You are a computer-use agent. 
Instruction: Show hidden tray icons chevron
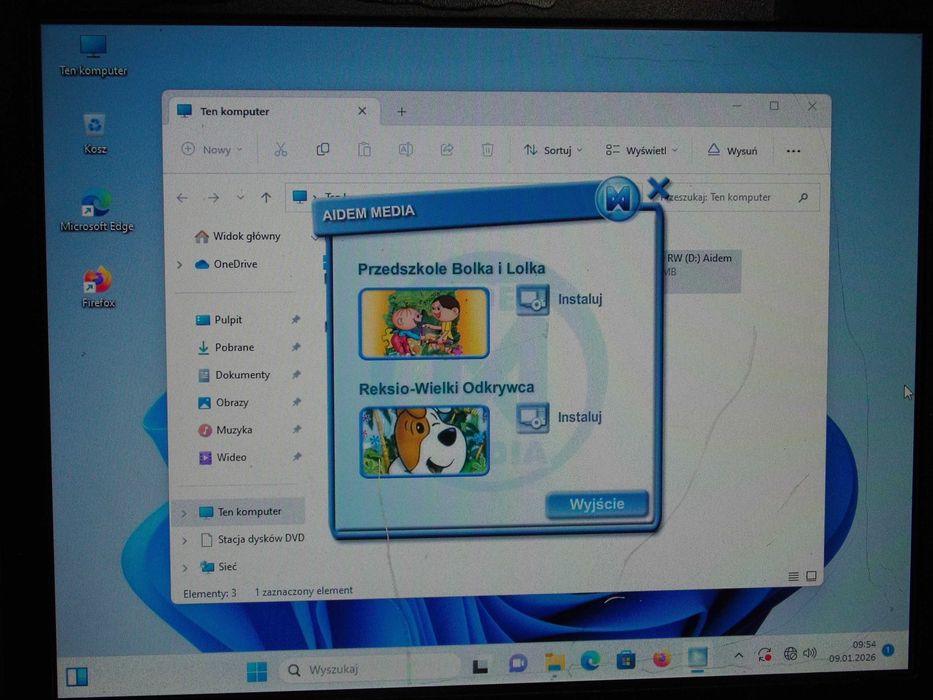(x=738, y=656)
